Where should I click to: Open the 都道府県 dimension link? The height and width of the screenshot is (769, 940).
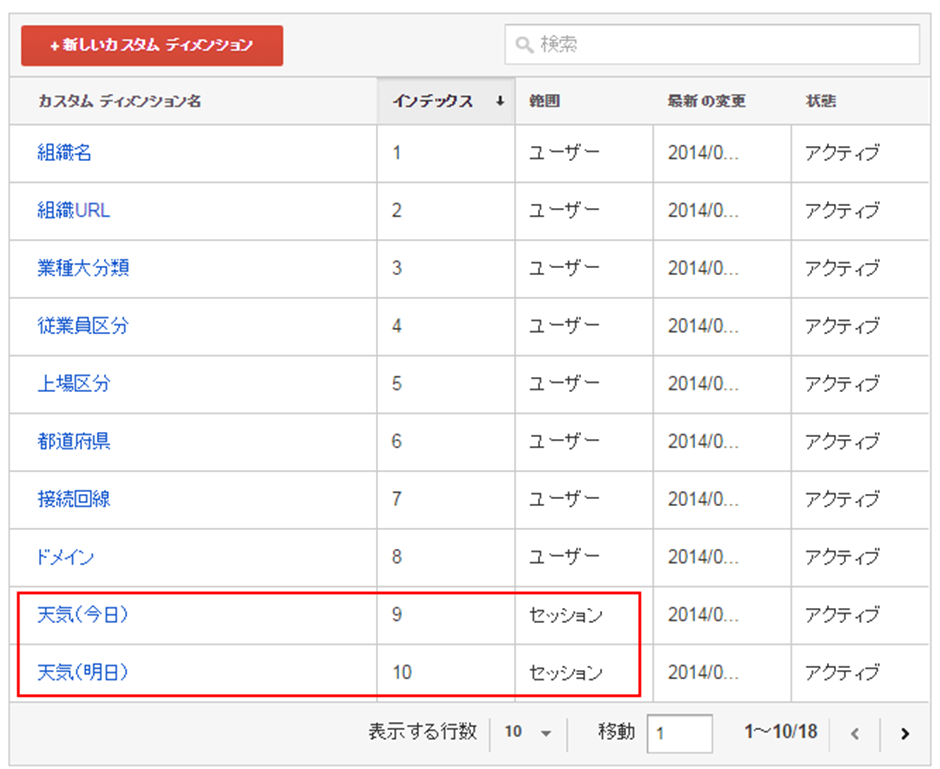(x=74, y=442)
